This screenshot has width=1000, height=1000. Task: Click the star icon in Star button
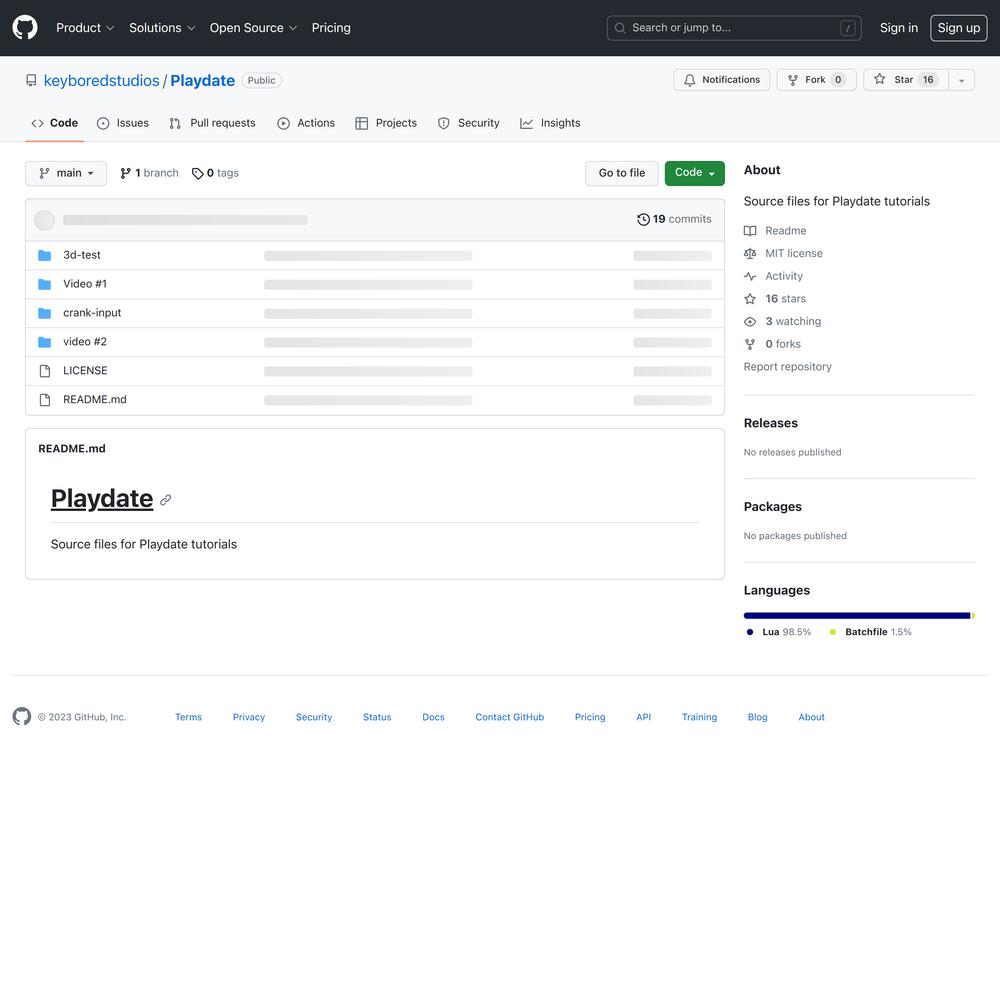(879, 79)
